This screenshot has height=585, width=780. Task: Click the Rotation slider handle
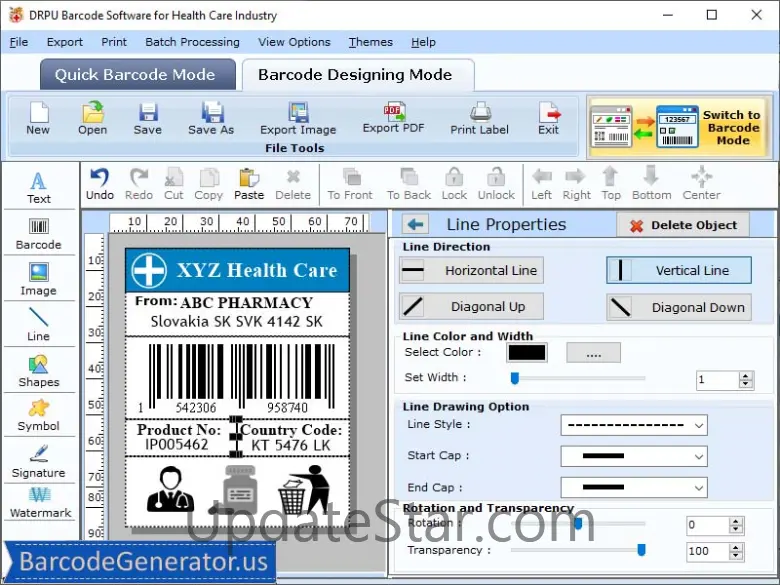tap(578, 523)
